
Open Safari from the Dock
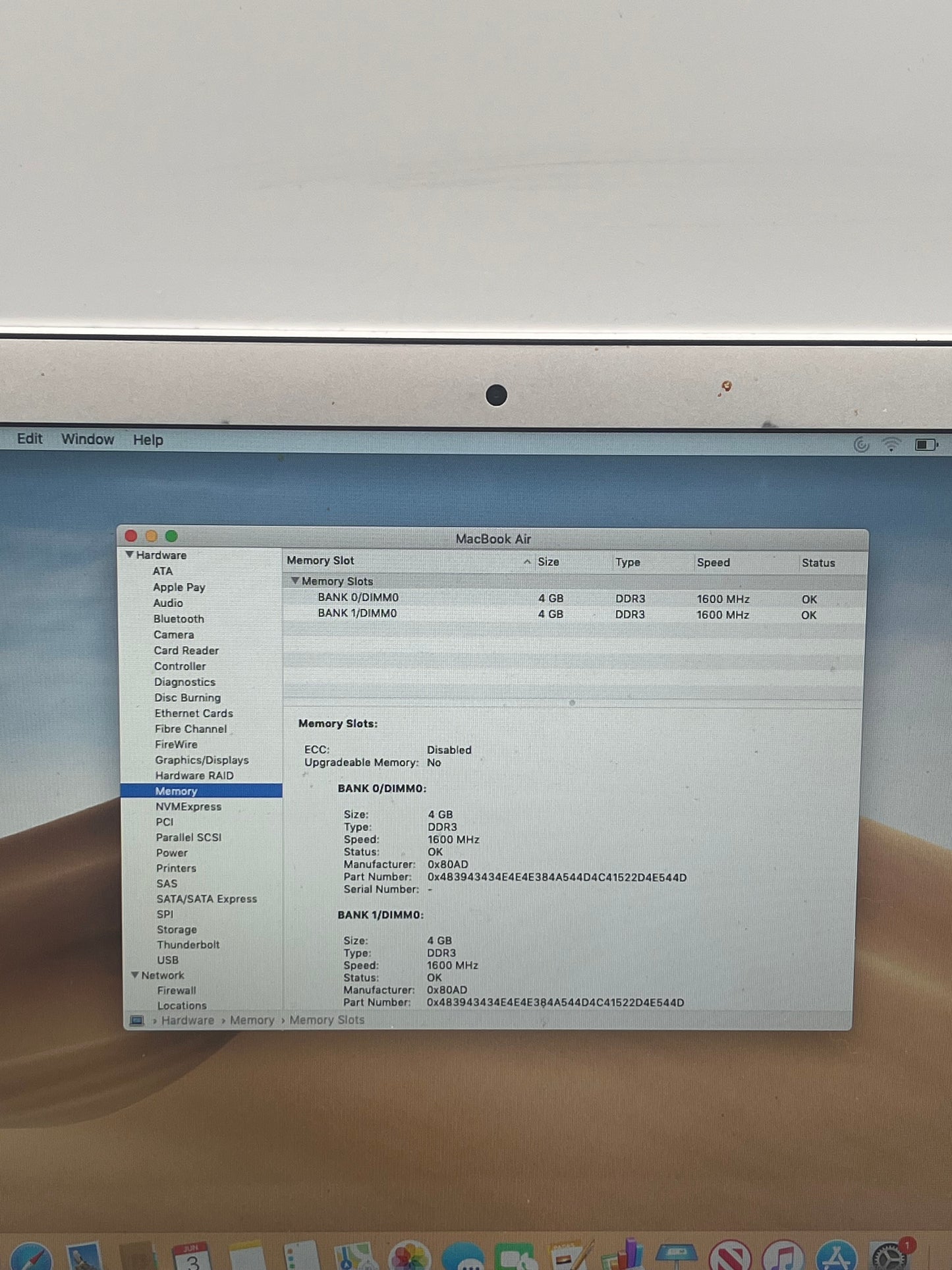[x=31, y=1257]
